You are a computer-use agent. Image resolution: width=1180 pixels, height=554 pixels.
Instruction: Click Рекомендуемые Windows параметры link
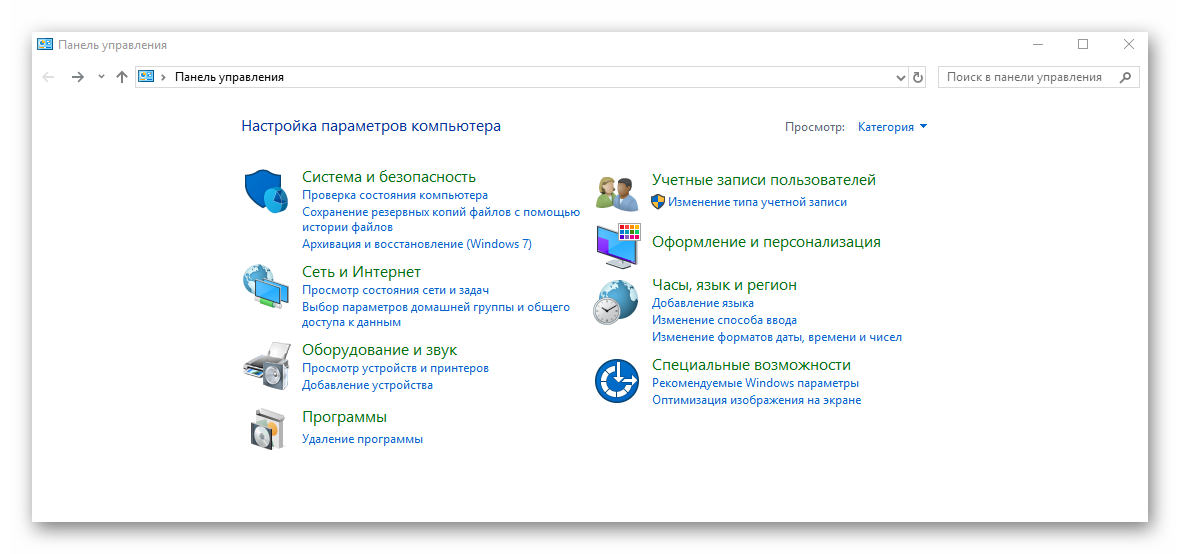click(756, 383)
